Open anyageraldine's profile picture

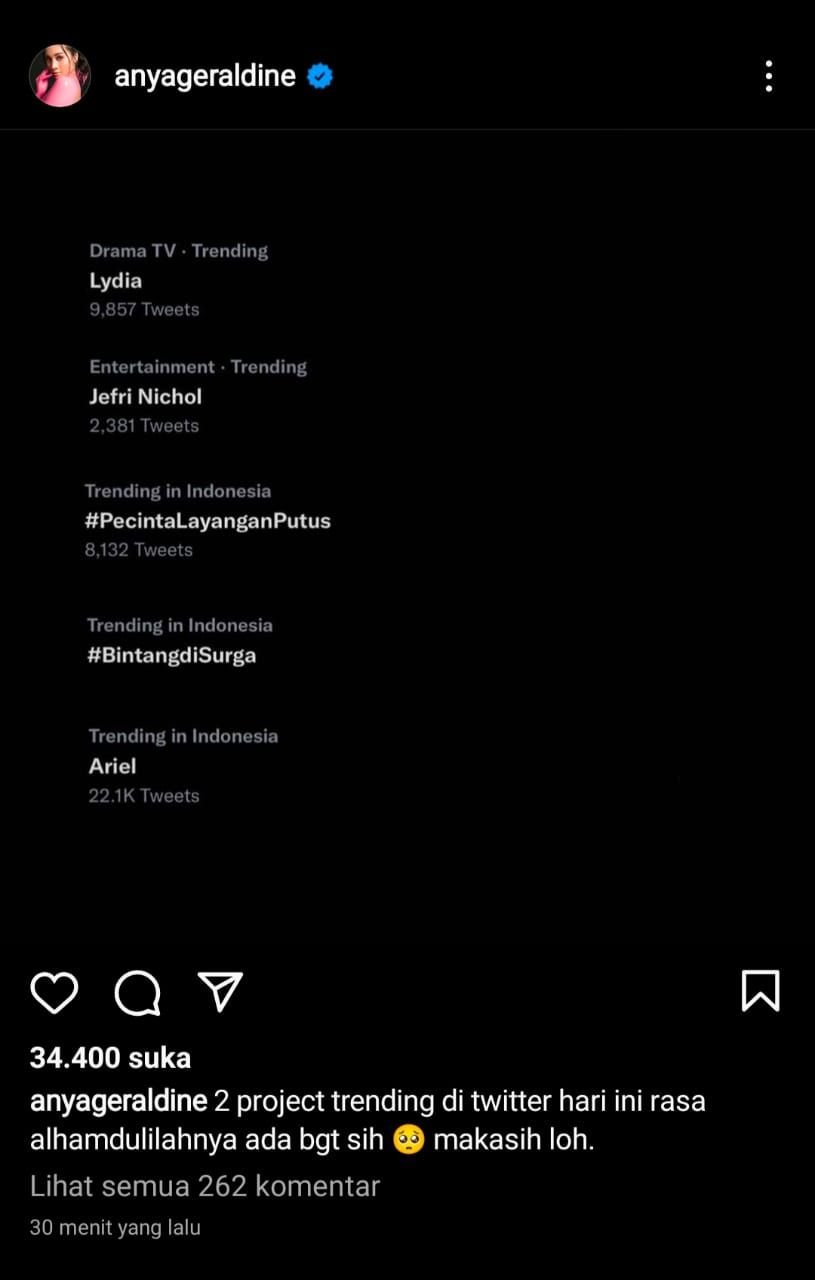(x=60, y=76)
